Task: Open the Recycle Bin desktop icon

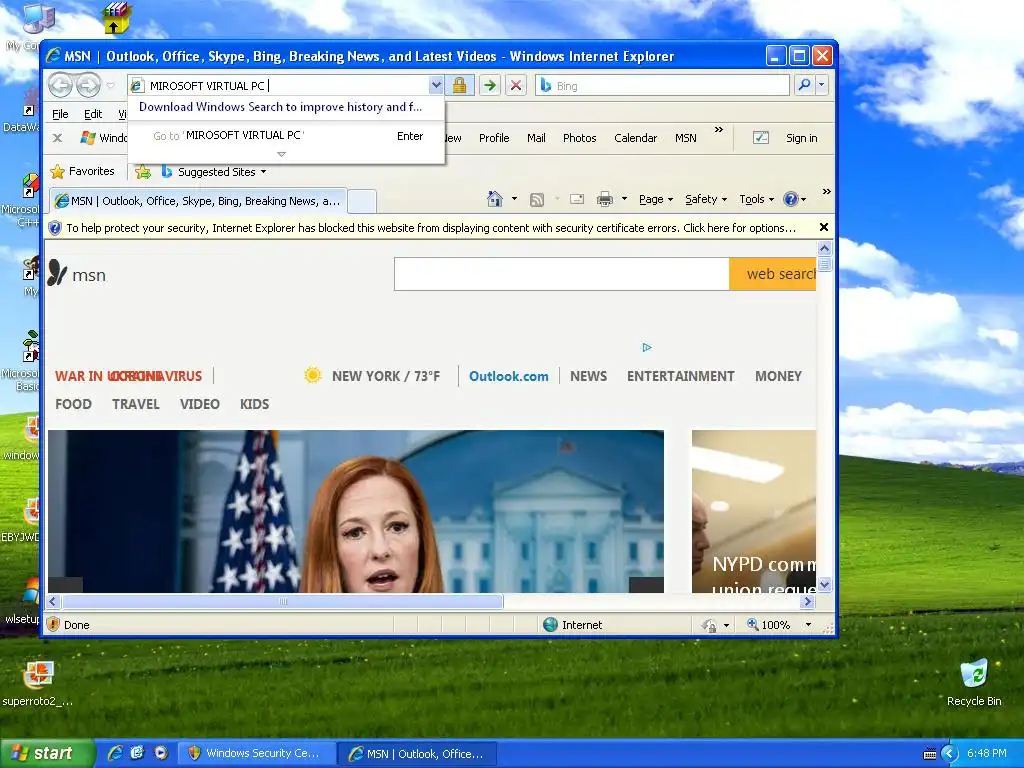Action: [x=974, y=682]
